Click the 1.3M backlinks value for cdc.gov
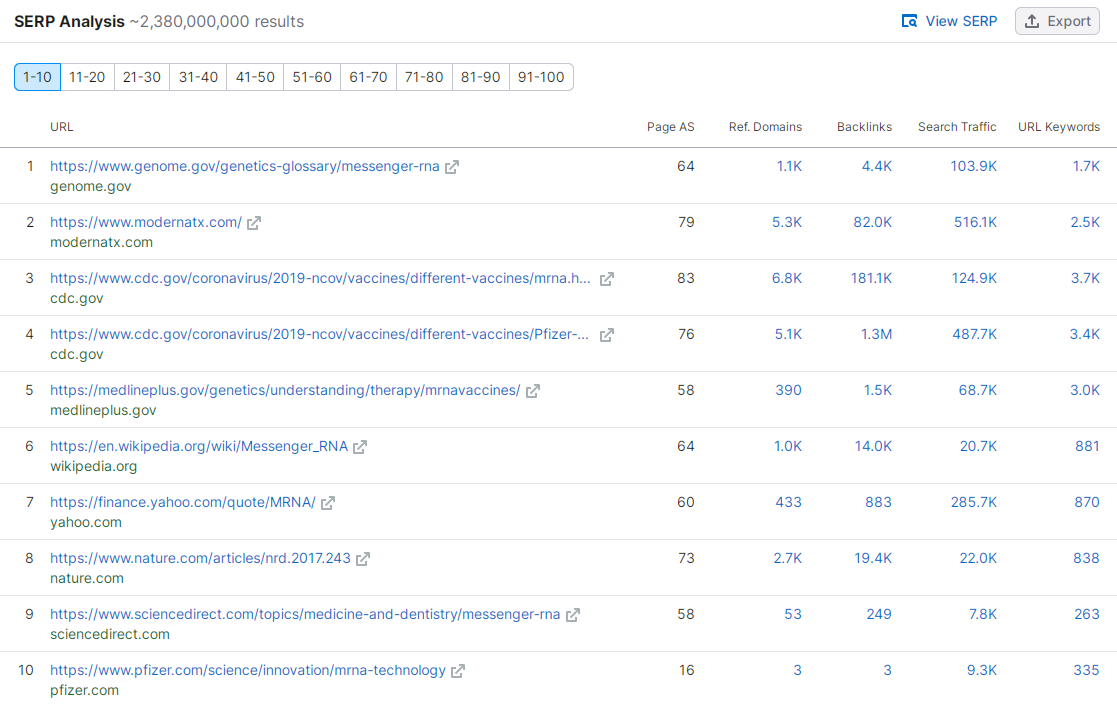Image resolution: width=1117 pixels, height=707 pixels. (876, 334)
